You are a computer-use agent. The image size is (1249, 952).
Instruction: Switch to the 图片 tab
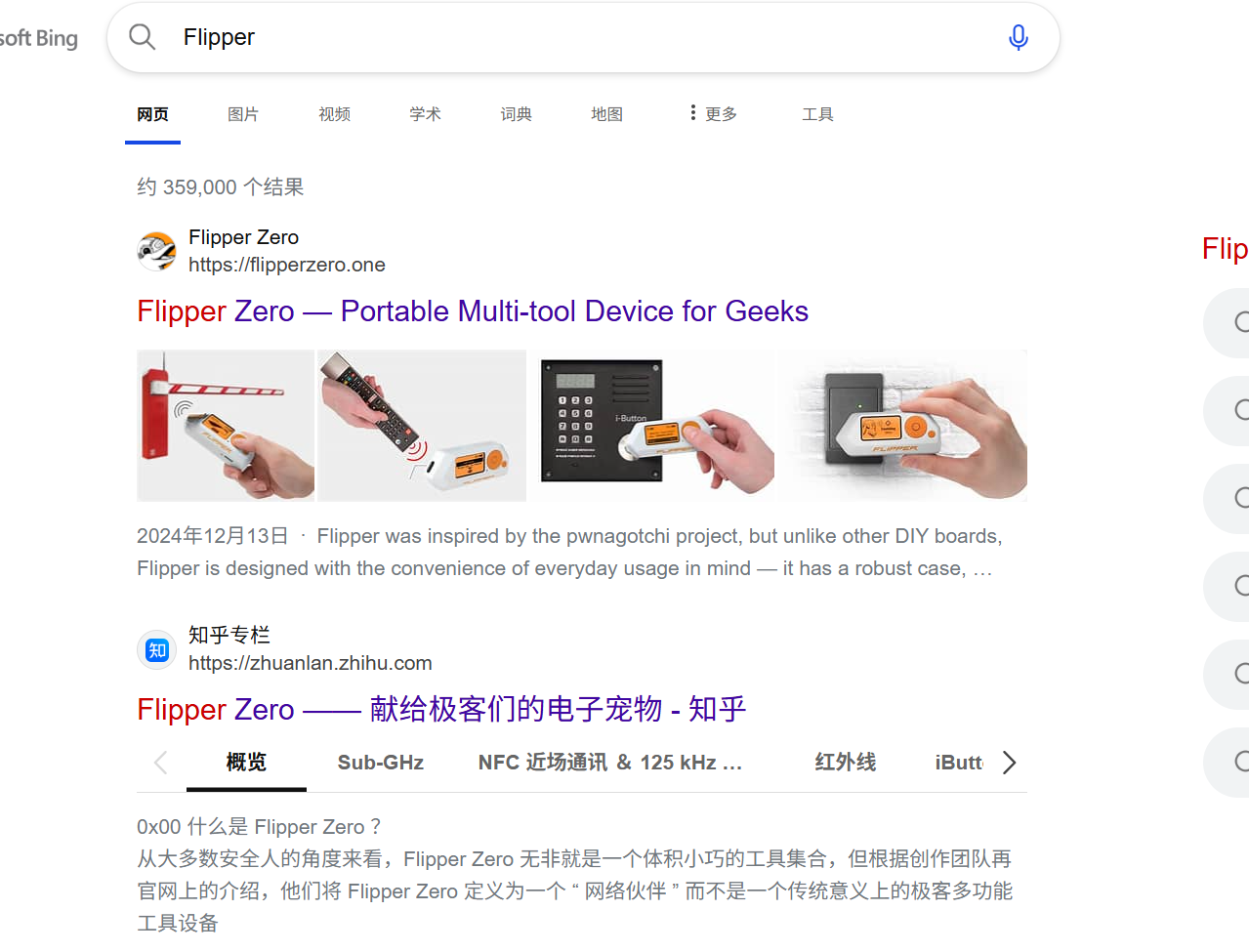pos(243,114)
